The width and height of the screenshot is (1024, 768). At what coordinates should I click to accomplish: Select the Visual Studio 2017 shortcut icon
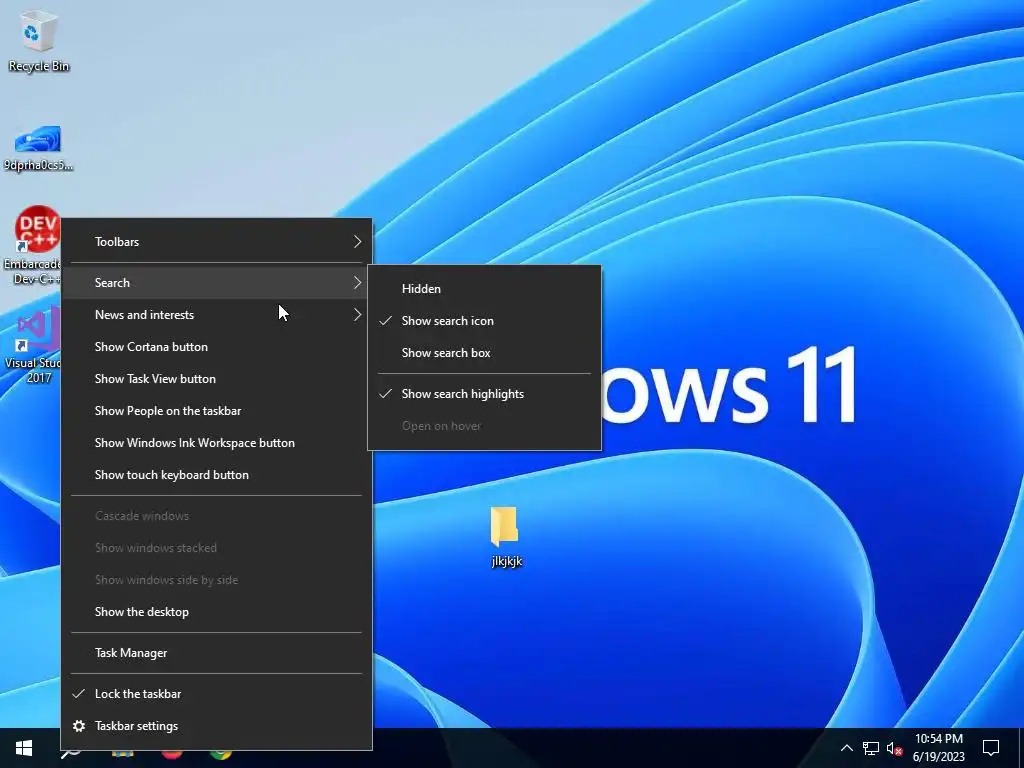pos(31,346)
